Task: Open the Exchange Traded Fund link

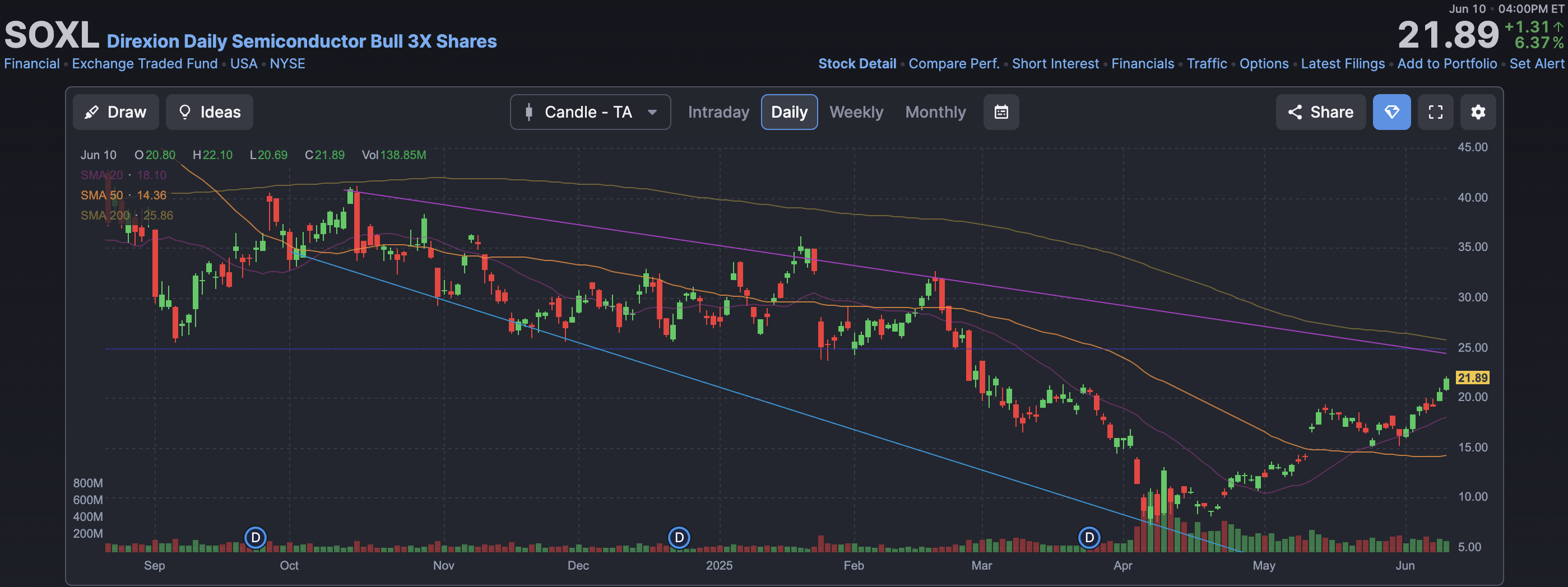Action: point(145,64)
